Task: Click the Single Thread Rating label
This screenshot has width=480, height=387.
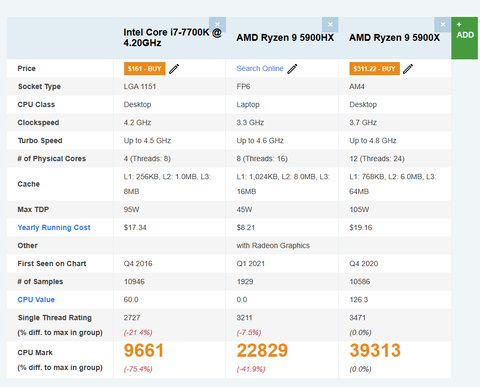Action: 55,317
